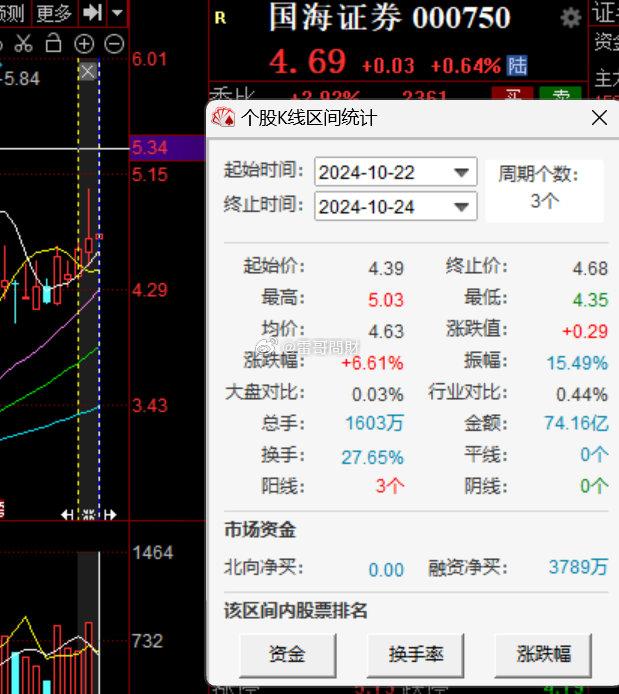Open the 起始时间 date dropdown arrow
Image resolution: width=619 pixels, height=694 pixels.
(461, 172)
